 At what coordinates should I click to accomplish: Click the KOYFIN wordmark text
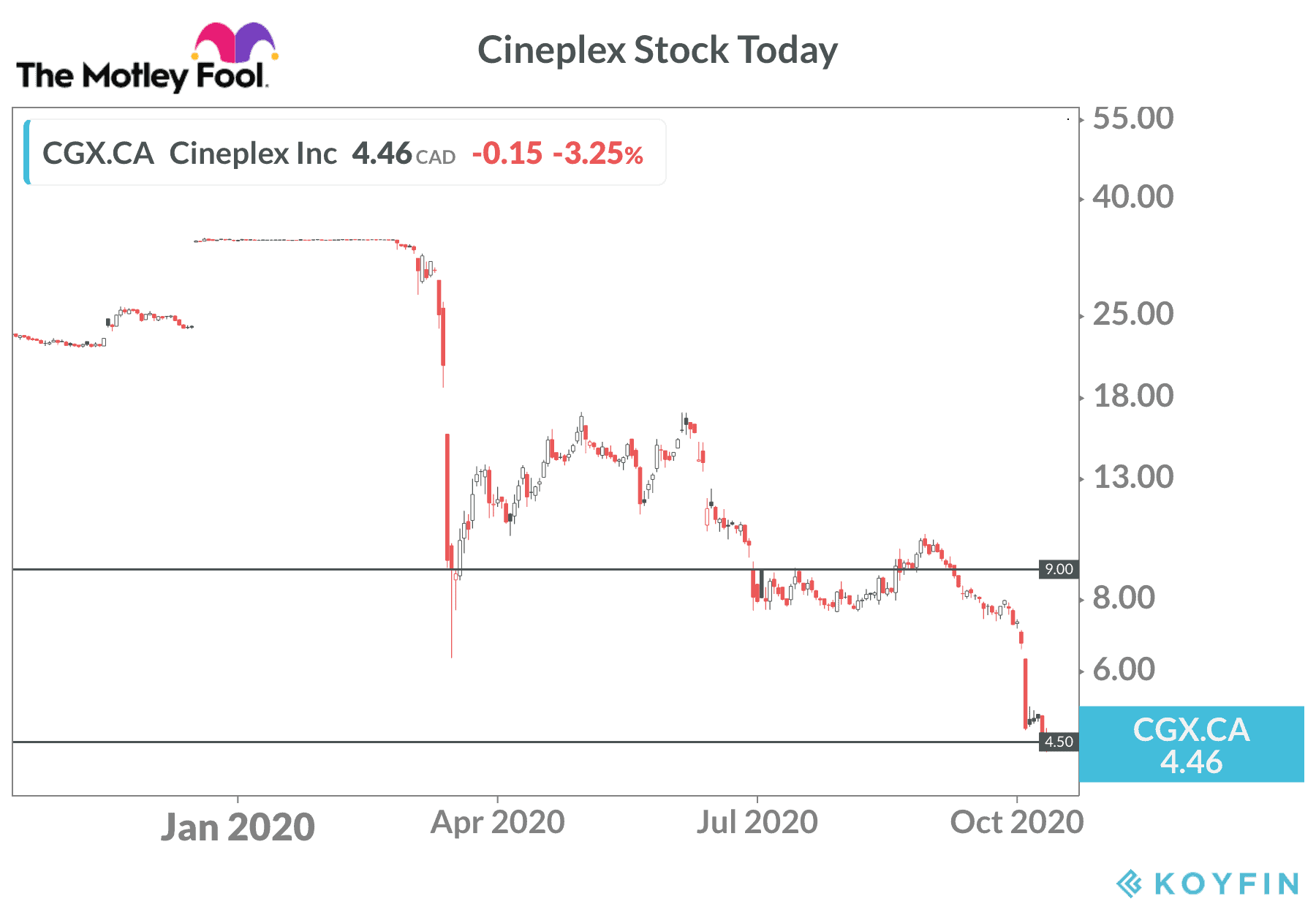[x=1226, y=884]
